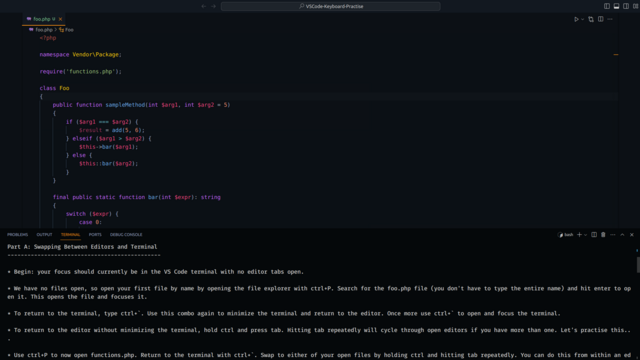Image resolution: width=640 pixels, height=360 pixels.
Task: Switch to the Problems panel tab
Action: (18, 235)
